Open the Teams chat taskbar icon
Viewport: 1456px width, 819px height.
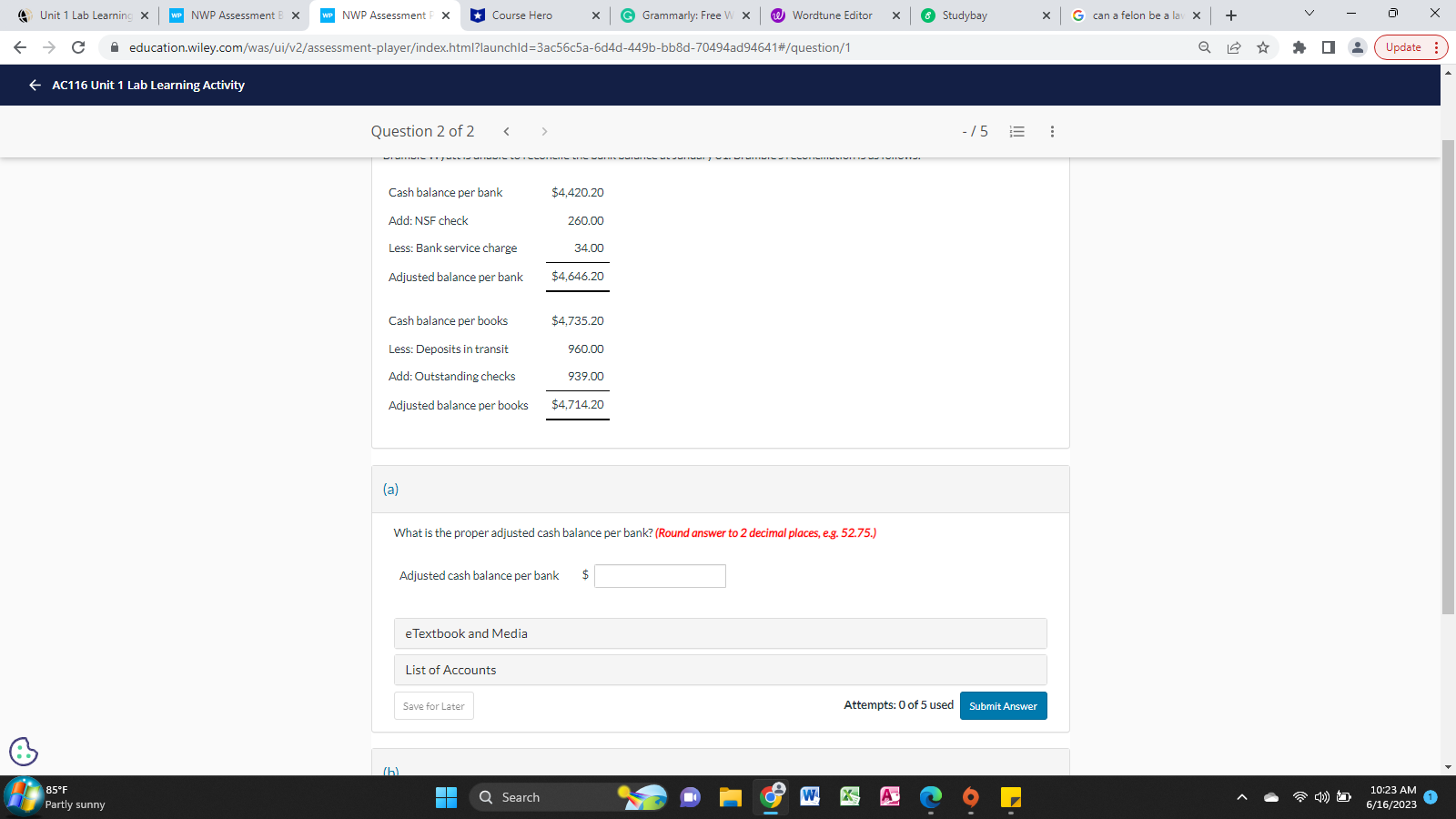pos(691,797)
